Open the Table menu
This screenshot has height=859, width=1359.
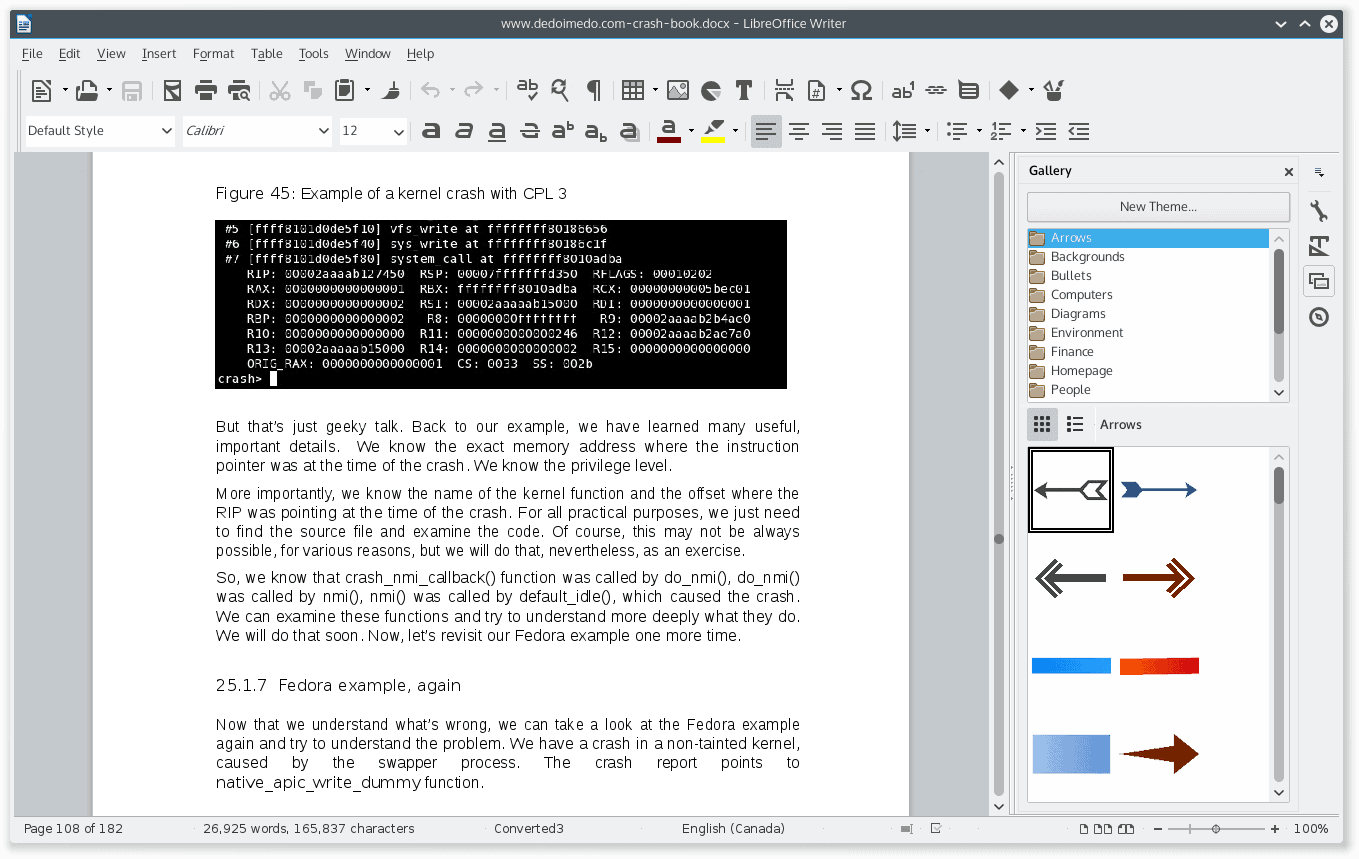(267, 54)
